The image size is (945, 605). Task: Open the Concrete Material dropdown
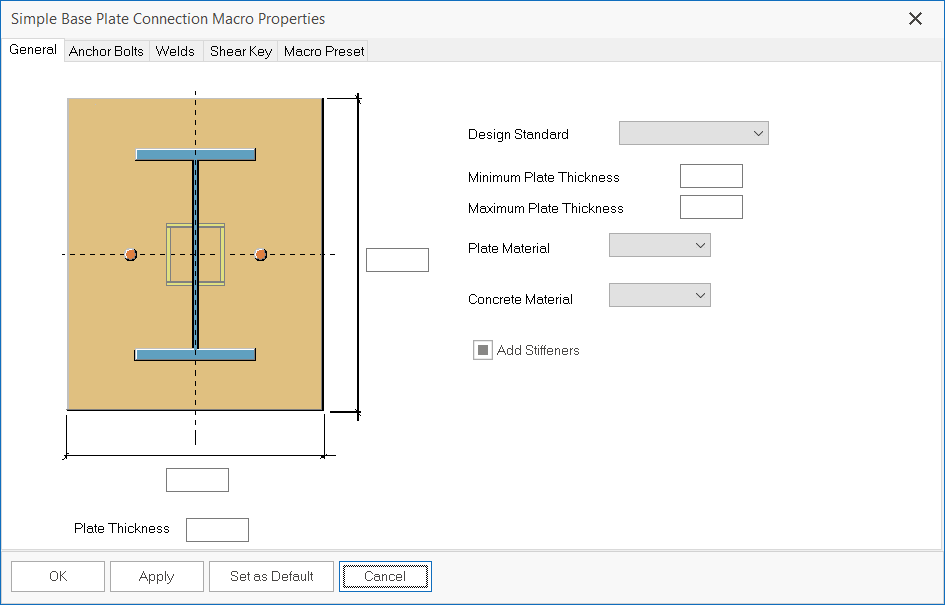pyautogui.click(x=660, y=295)
